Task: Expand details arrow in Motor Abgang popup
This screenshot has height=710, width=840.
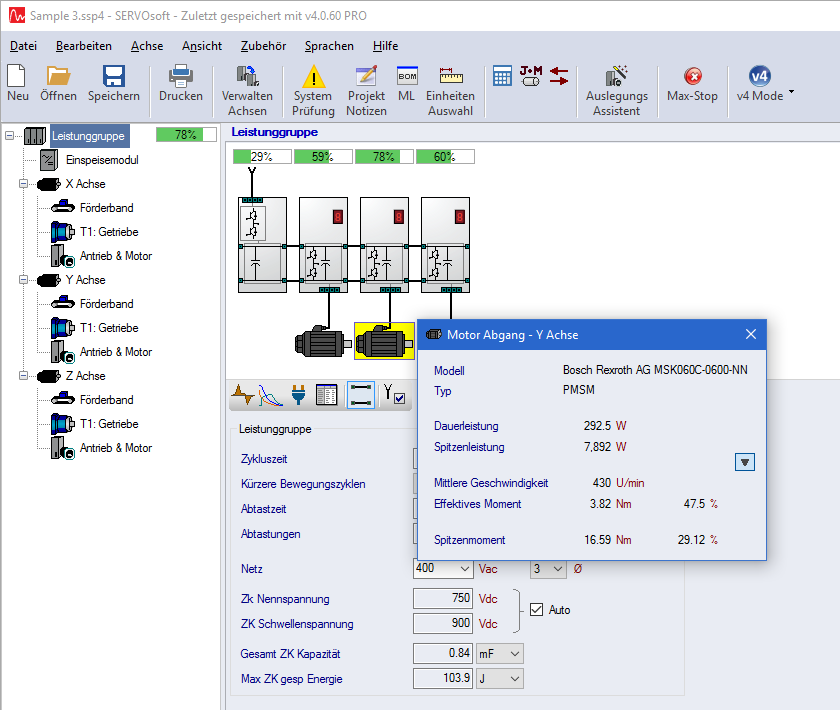Action: coord(744,461)
